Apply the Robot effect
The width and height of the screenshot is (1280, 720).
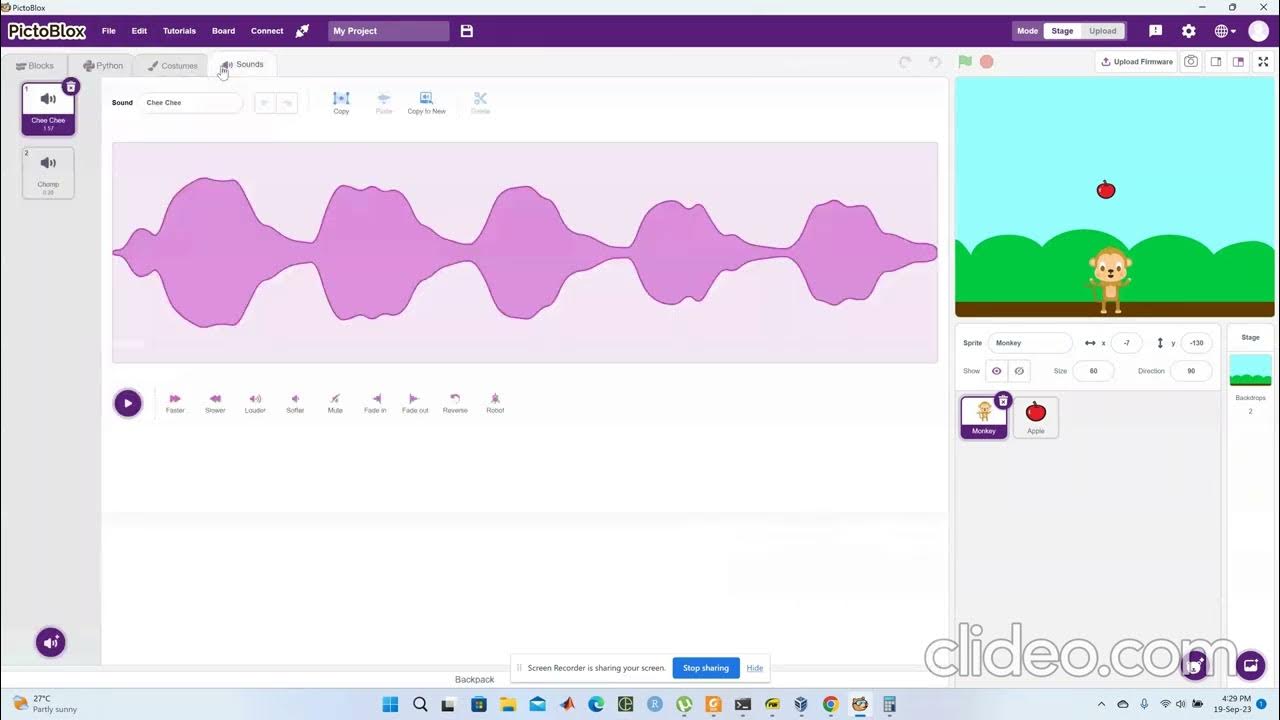click(x=495, y=403)
